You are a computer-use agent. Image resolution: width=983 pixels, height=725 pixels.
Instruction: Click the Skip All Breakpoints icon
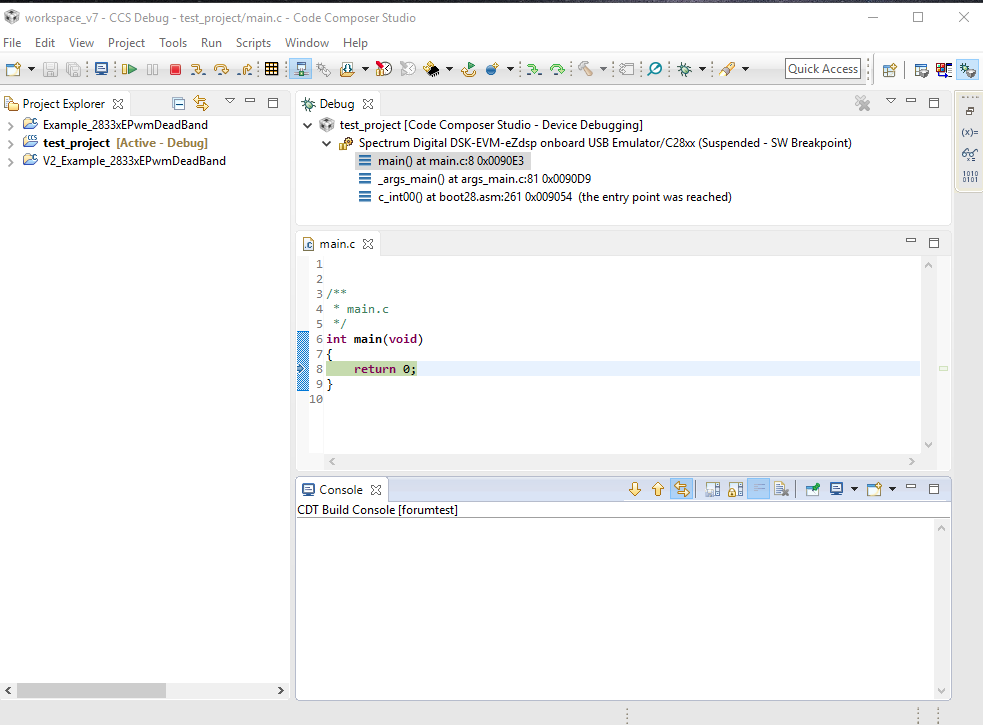point(654,69)
